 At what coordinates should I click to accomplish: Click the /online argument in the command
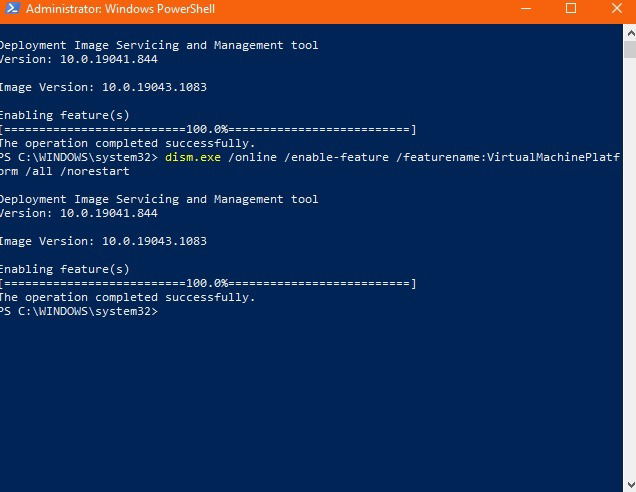pyautogui.click(x=253, y=157)
